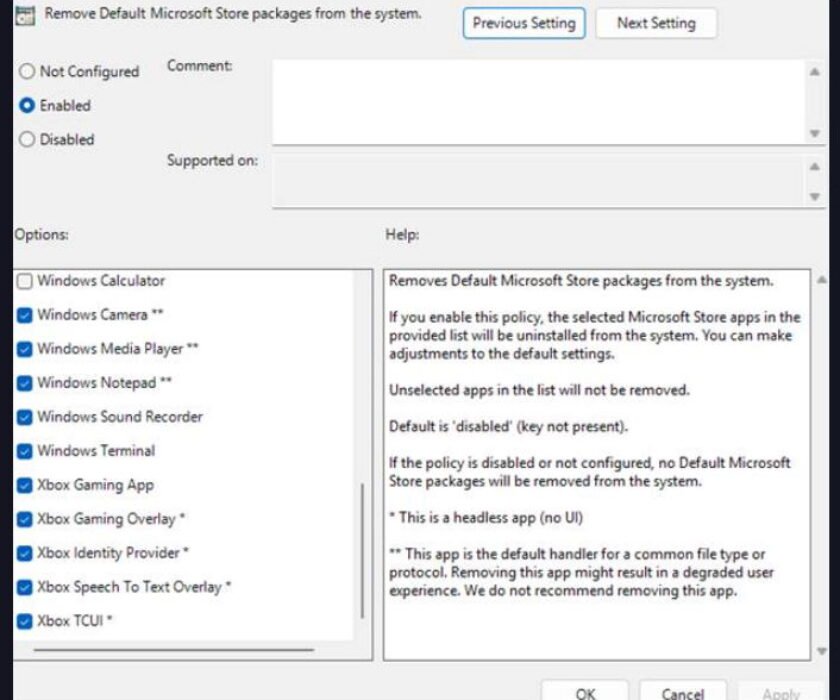Go to Next Setting
840x700 pixels.
click(x=656, y=23)
